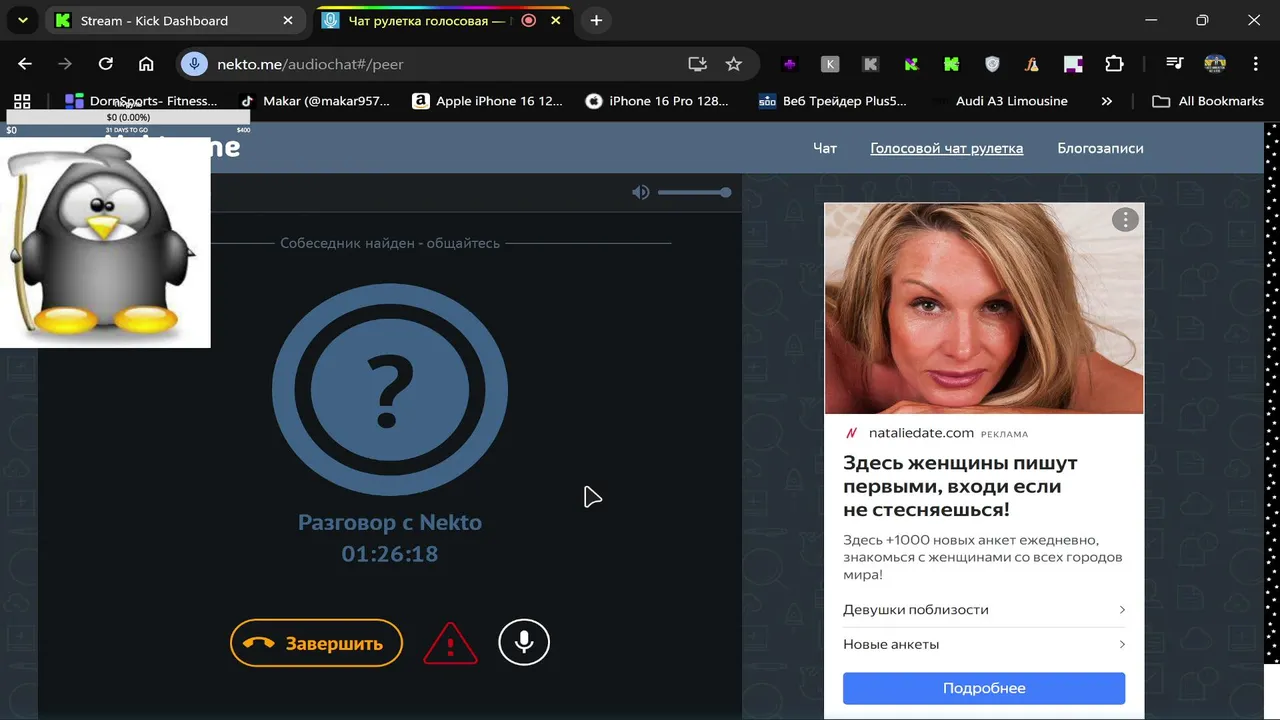Viewport: 1280px width, 720px height.
Task: Go to the browser home page
Action: click(146, 64)
